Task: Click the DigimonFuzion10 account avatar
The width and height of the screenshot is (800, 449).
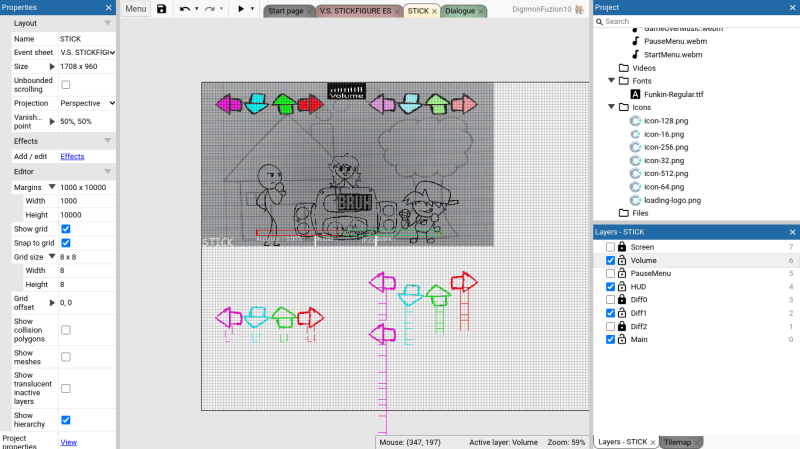Action: [x=579, y=9]
